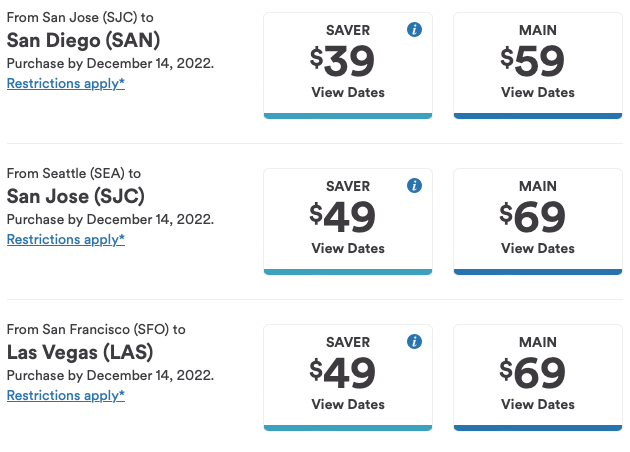Click the info icon on San Diego Saver fare
The image size is (630, 452).
point(415,30)
